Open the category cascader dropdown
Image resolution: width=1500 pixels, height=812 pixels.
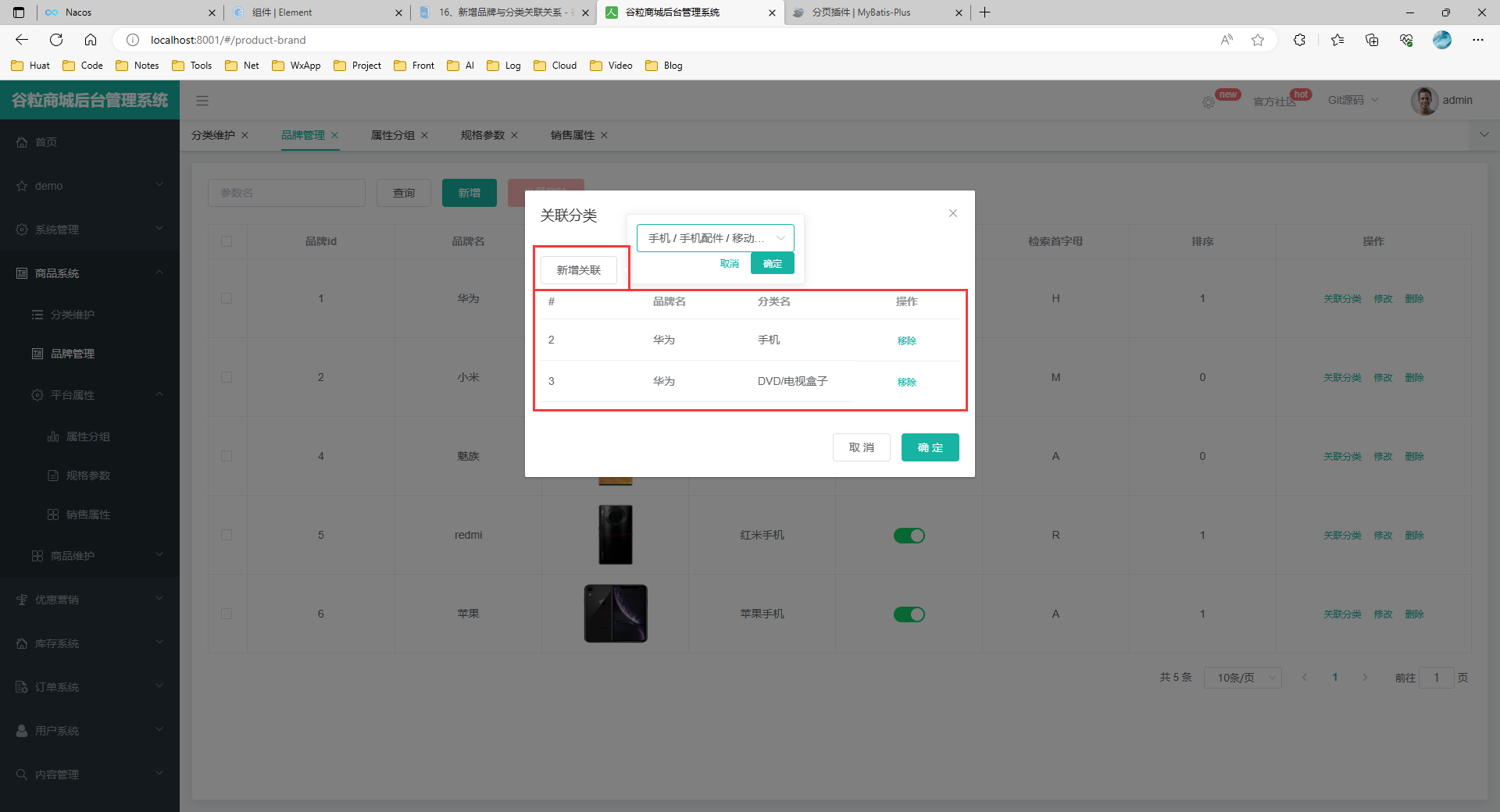click(715, 238)
